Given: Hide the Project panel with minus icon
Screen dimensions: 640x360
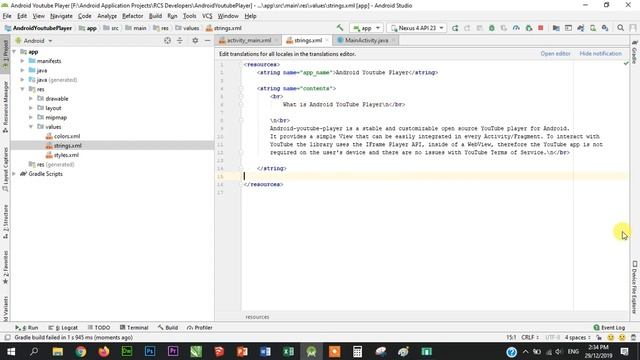Looking at the screenshot, I should point(207,40).
